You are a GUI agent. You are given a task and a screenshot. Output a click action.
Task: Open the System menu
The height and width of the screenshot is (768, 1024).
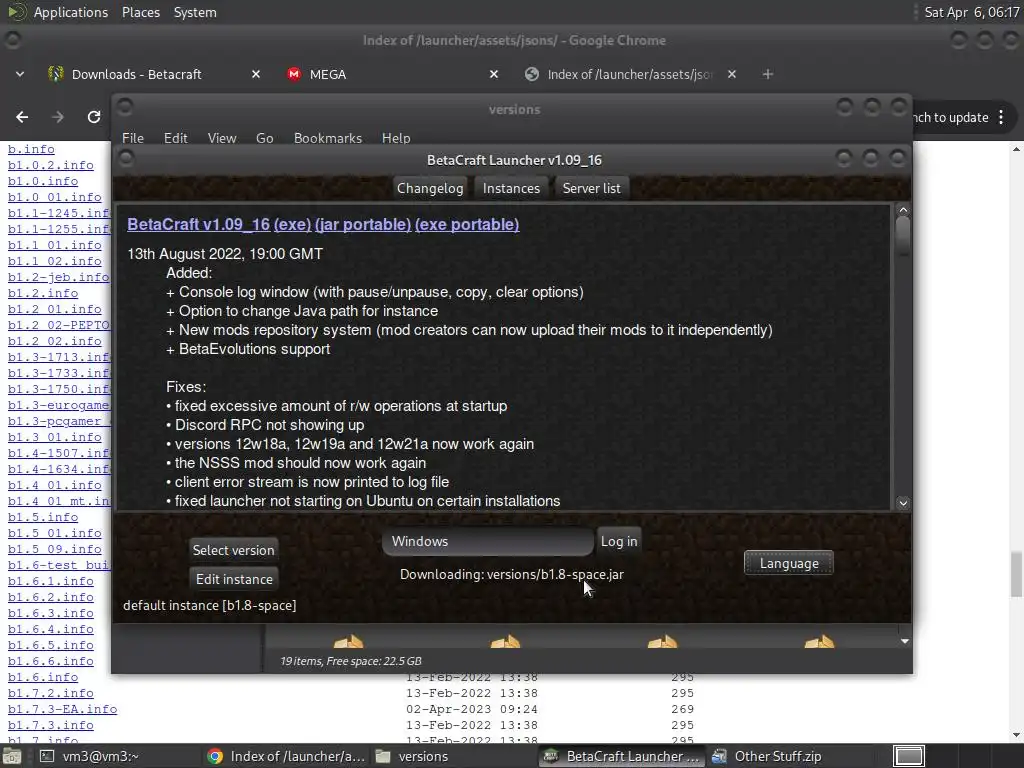[x=195, y=12]
